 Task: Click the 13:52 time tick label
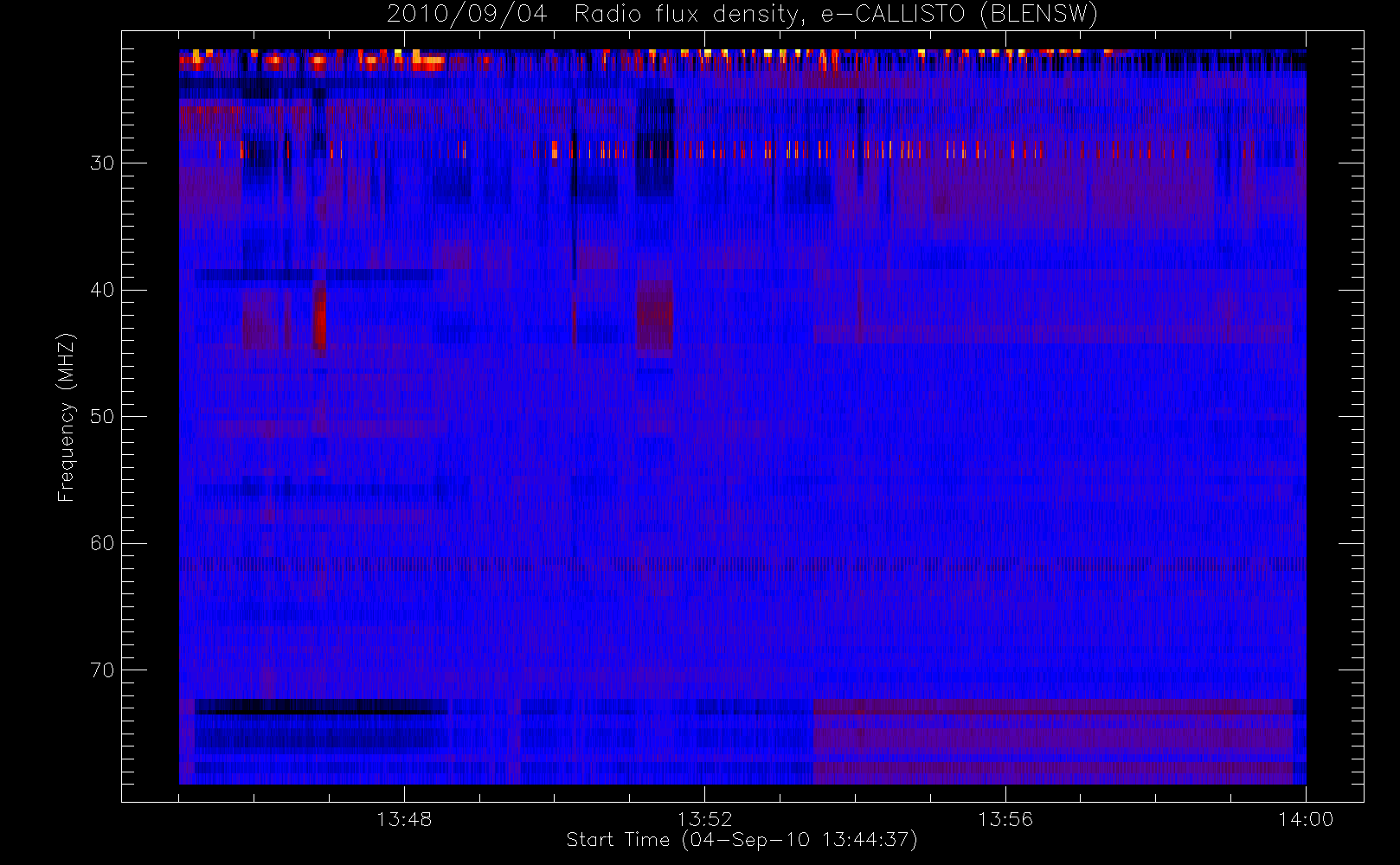point(704,819)
